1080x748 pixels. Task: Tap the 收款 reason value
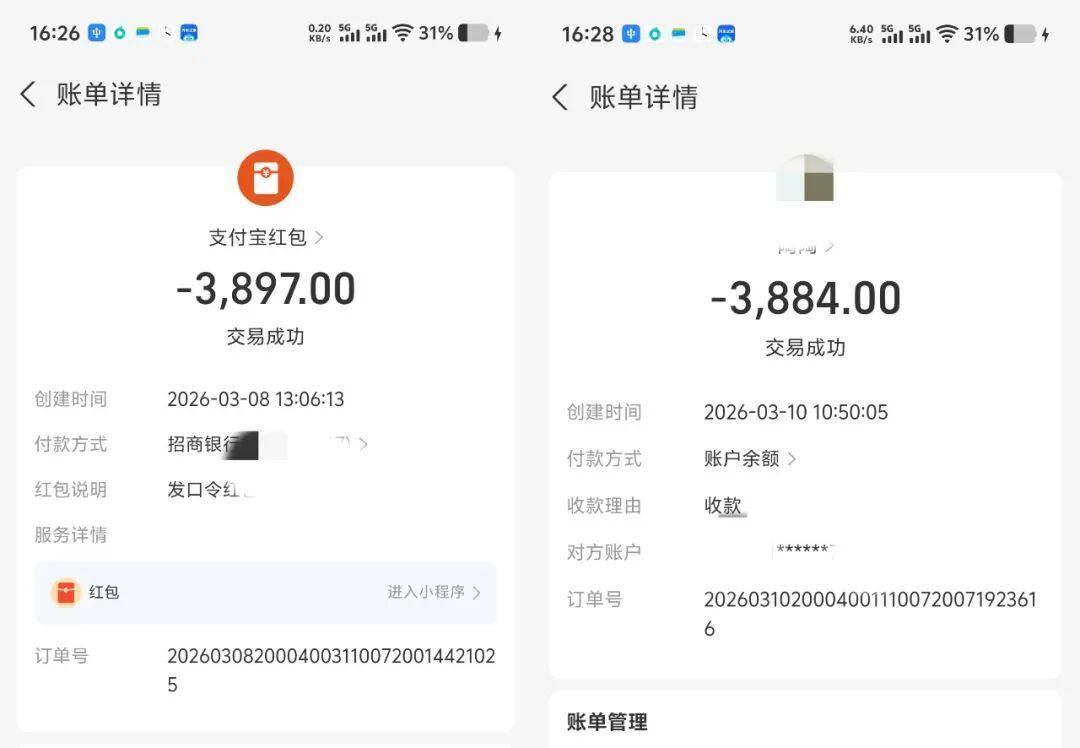click(x=723, y=506)
